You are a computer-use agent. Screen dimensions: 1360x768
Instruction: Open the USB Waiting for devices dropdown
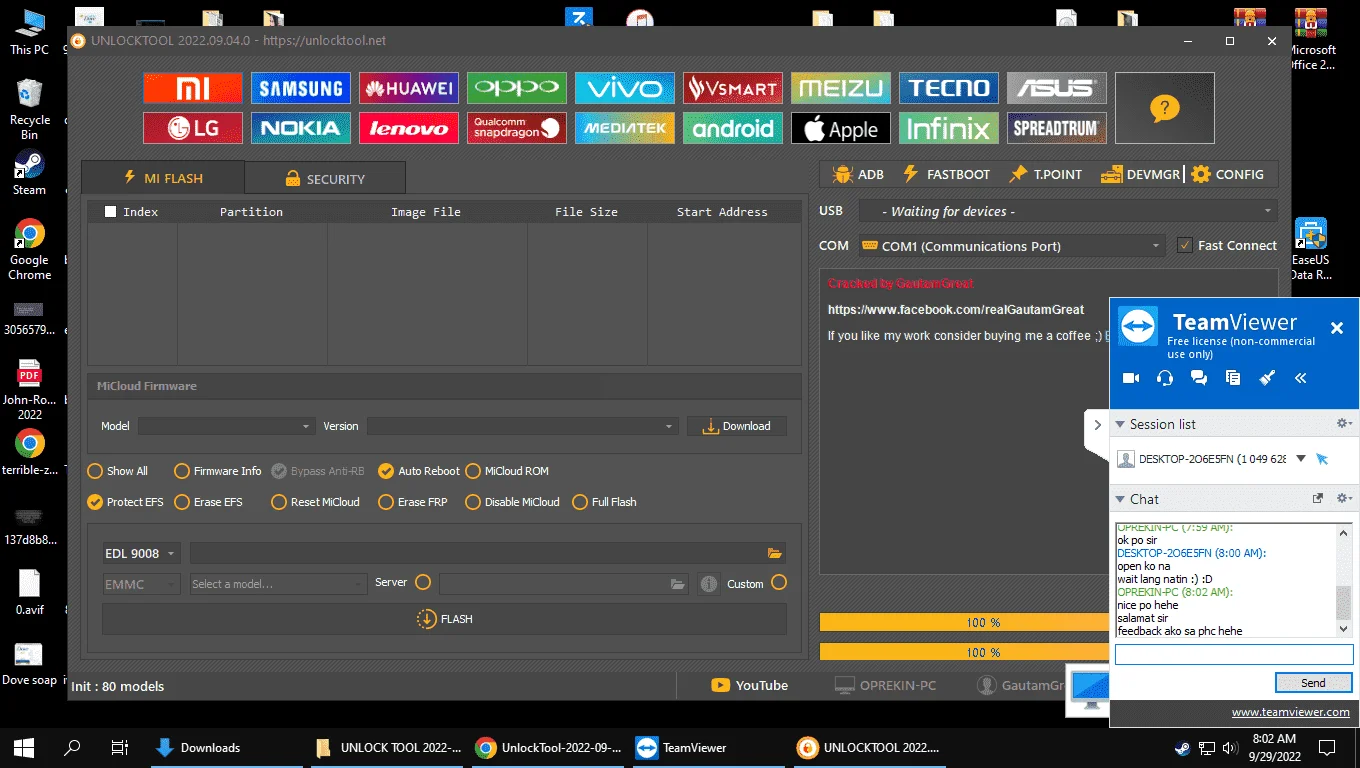pos(1068,211)
